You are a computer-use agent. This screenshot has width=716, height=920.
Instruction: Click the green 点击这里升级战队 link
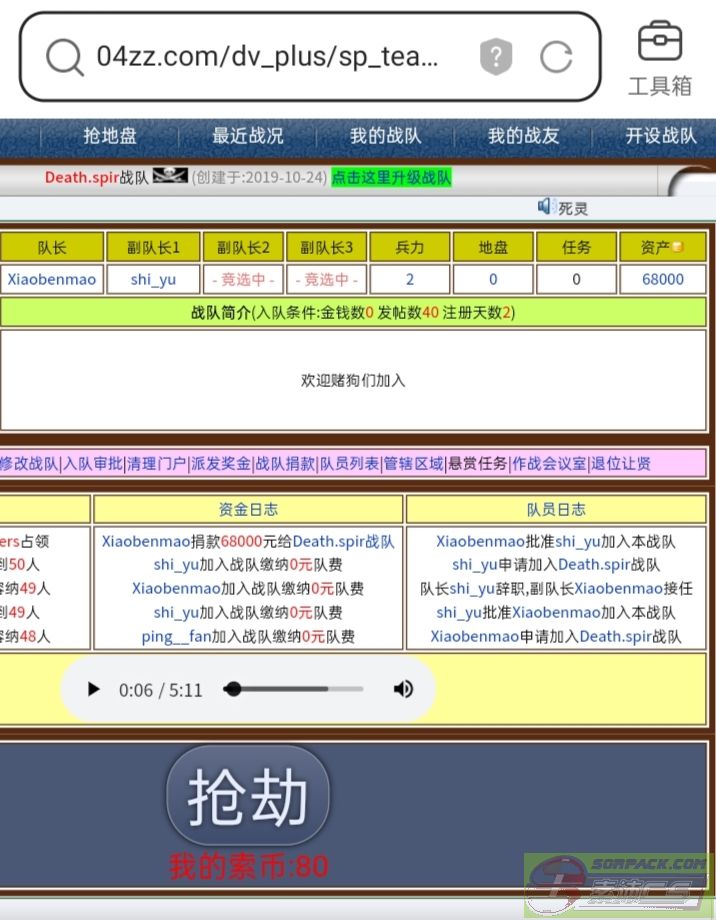[392, 177]
